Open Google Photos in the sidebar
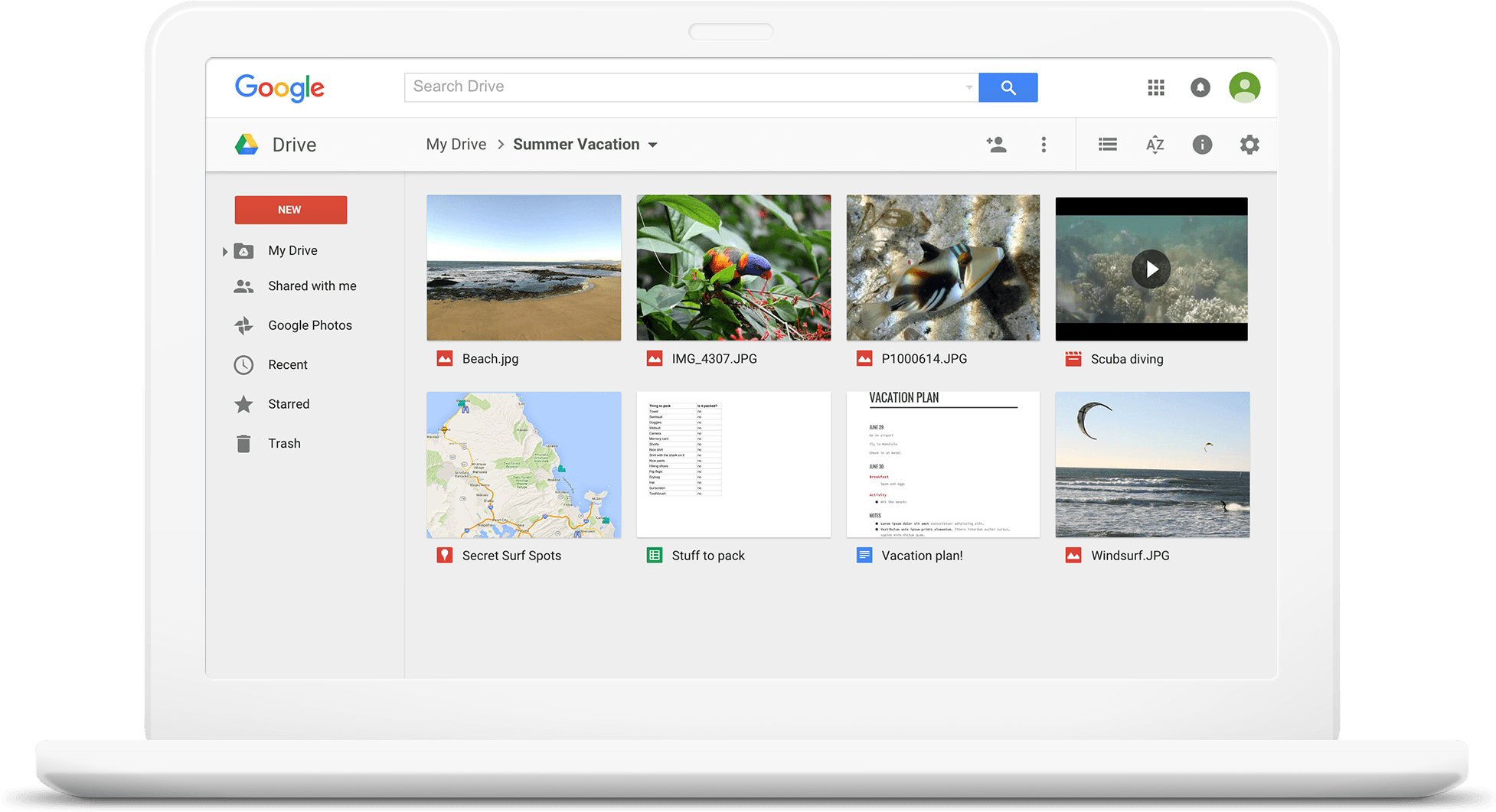 pyautogui.click(x=309, y=325)
